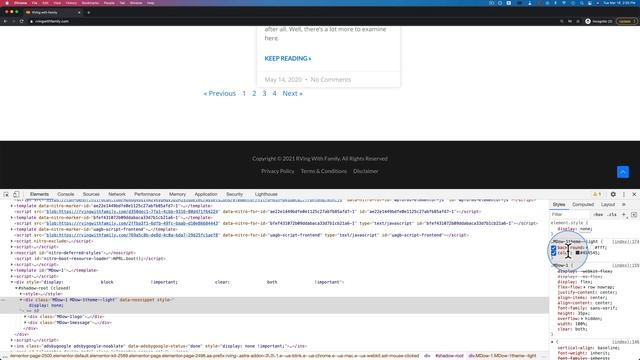Open the DevTools three-dot customize menu
The width and height of the screenshot is (640, 360).
(x=624, y=194)
